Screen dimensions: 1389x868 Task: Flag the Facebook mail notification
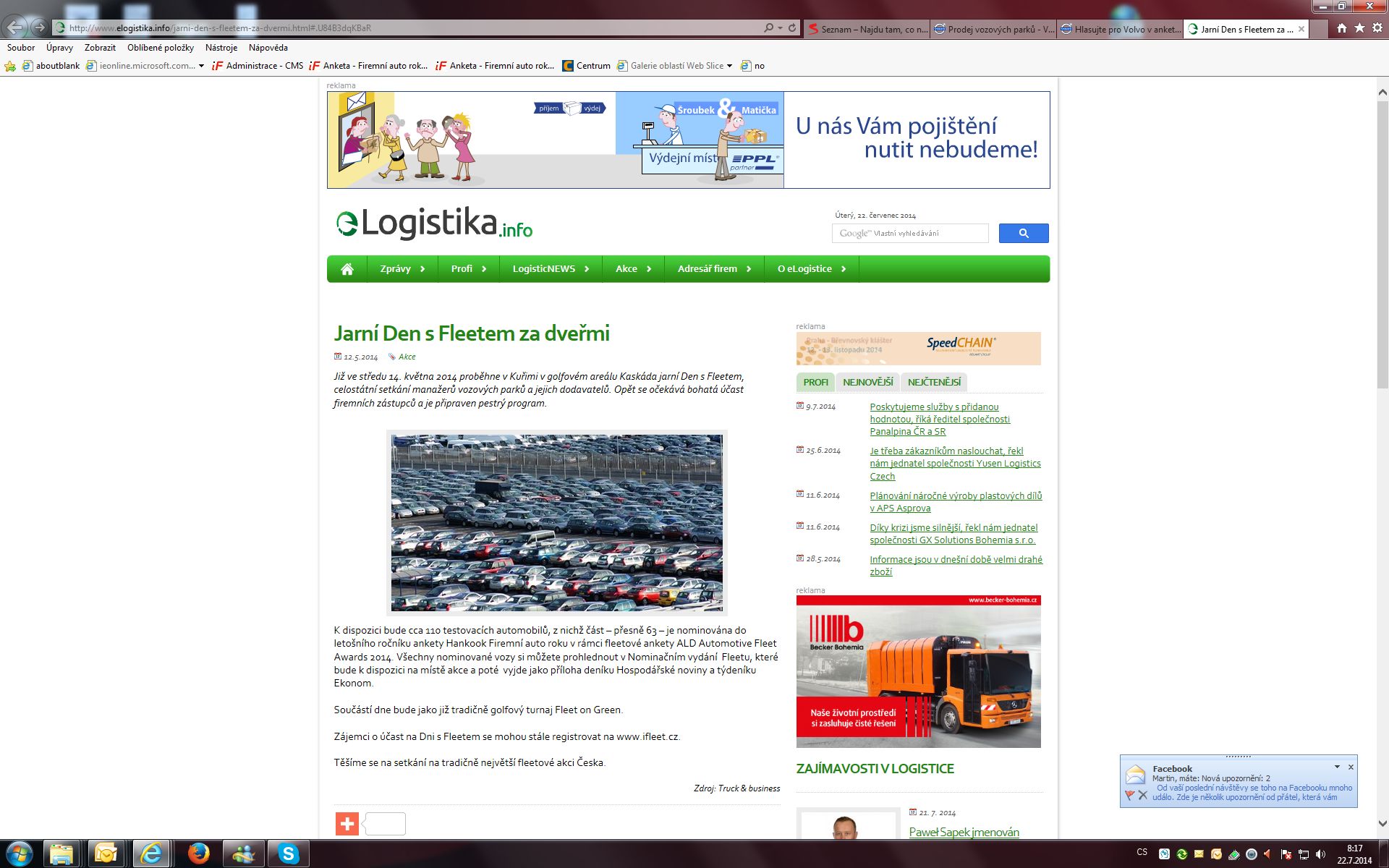1129,795
